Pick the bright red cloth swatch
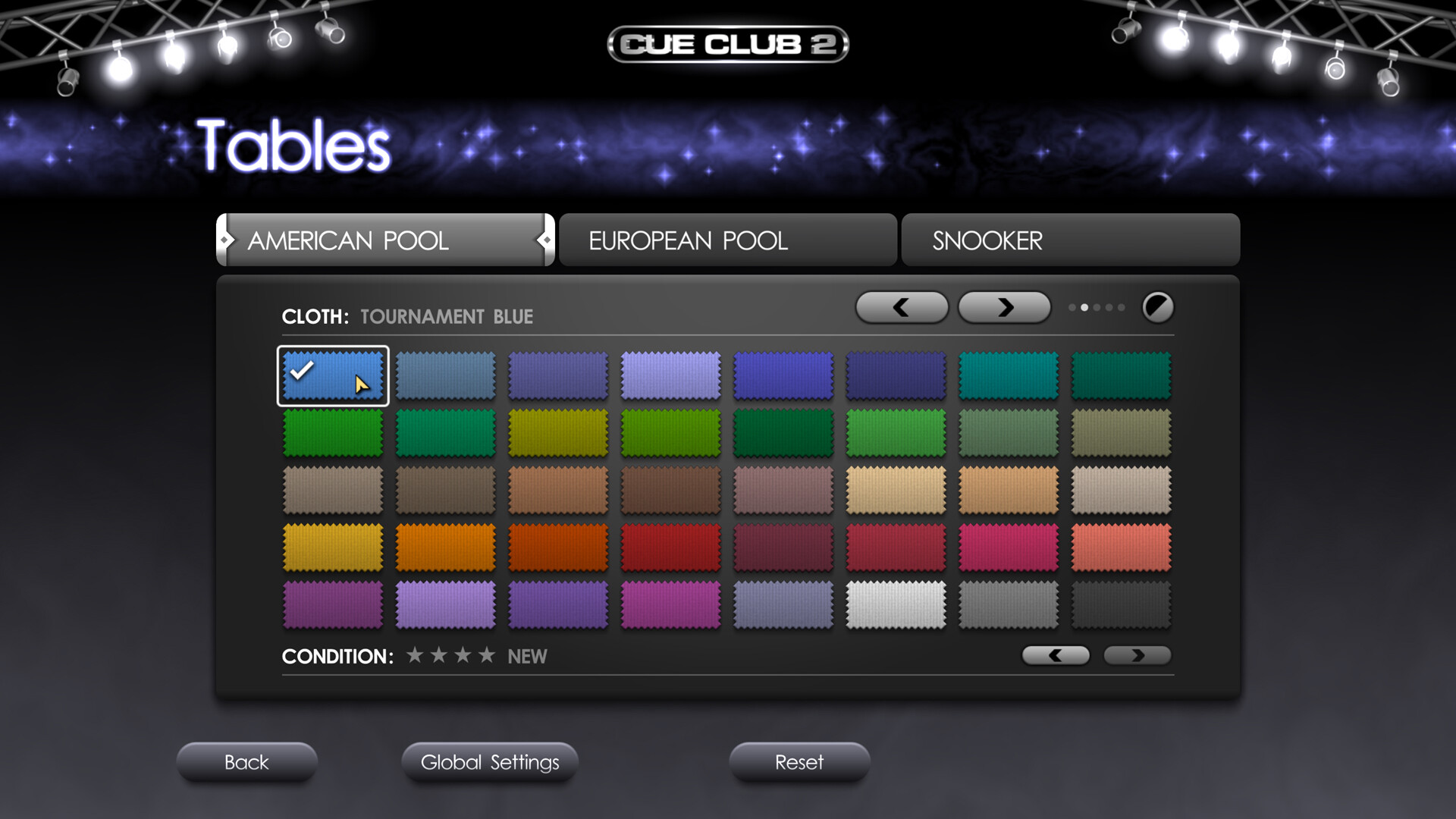This screenshot has width=1456, height=819. coord(670,547)
